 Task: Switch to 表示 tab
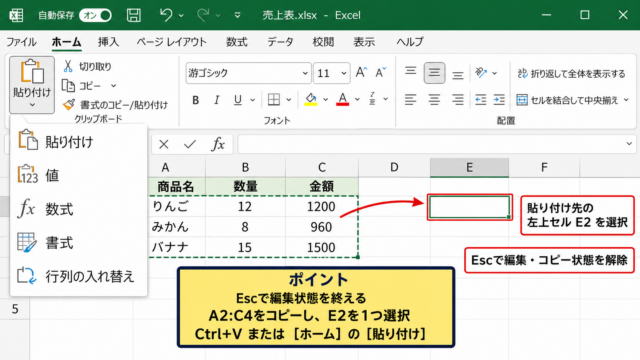[x=364, y=42]
